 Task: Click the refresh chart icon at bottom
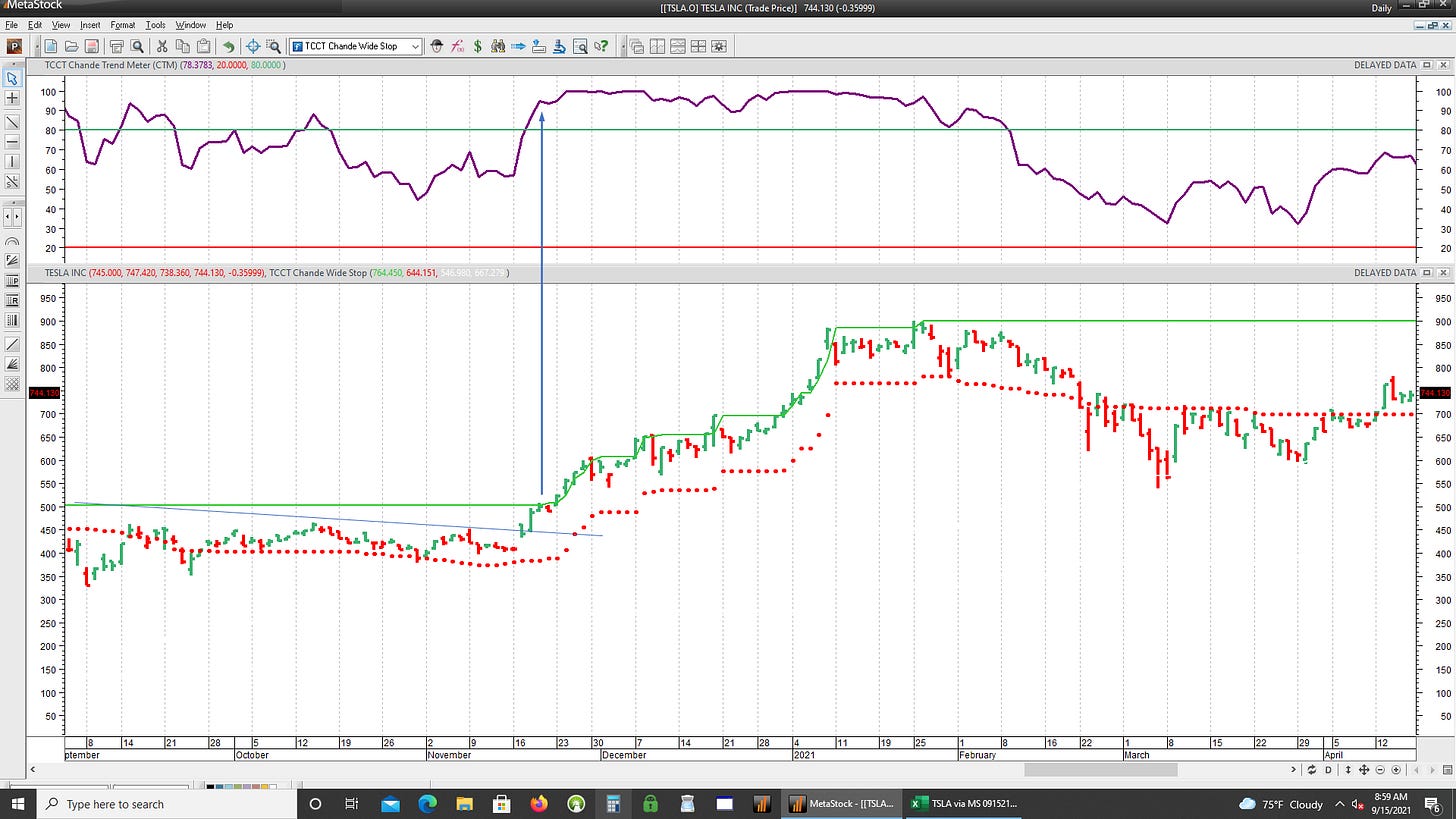(1311, 770)
